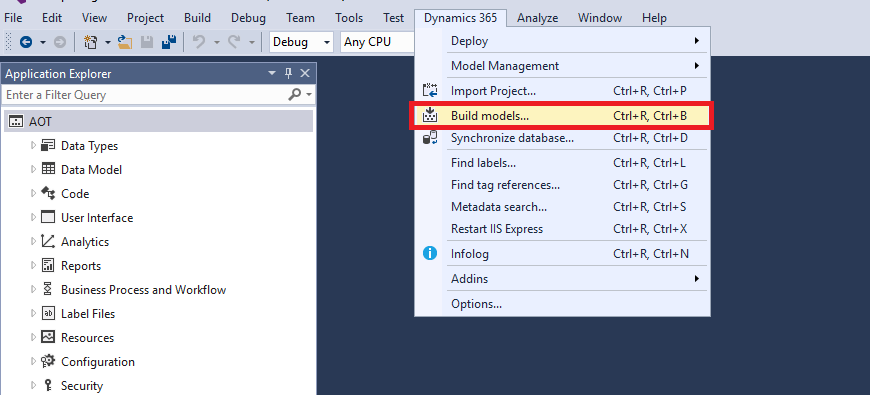870x395 pixels.
Task: Open the Build menu
Action: point(197,18)
